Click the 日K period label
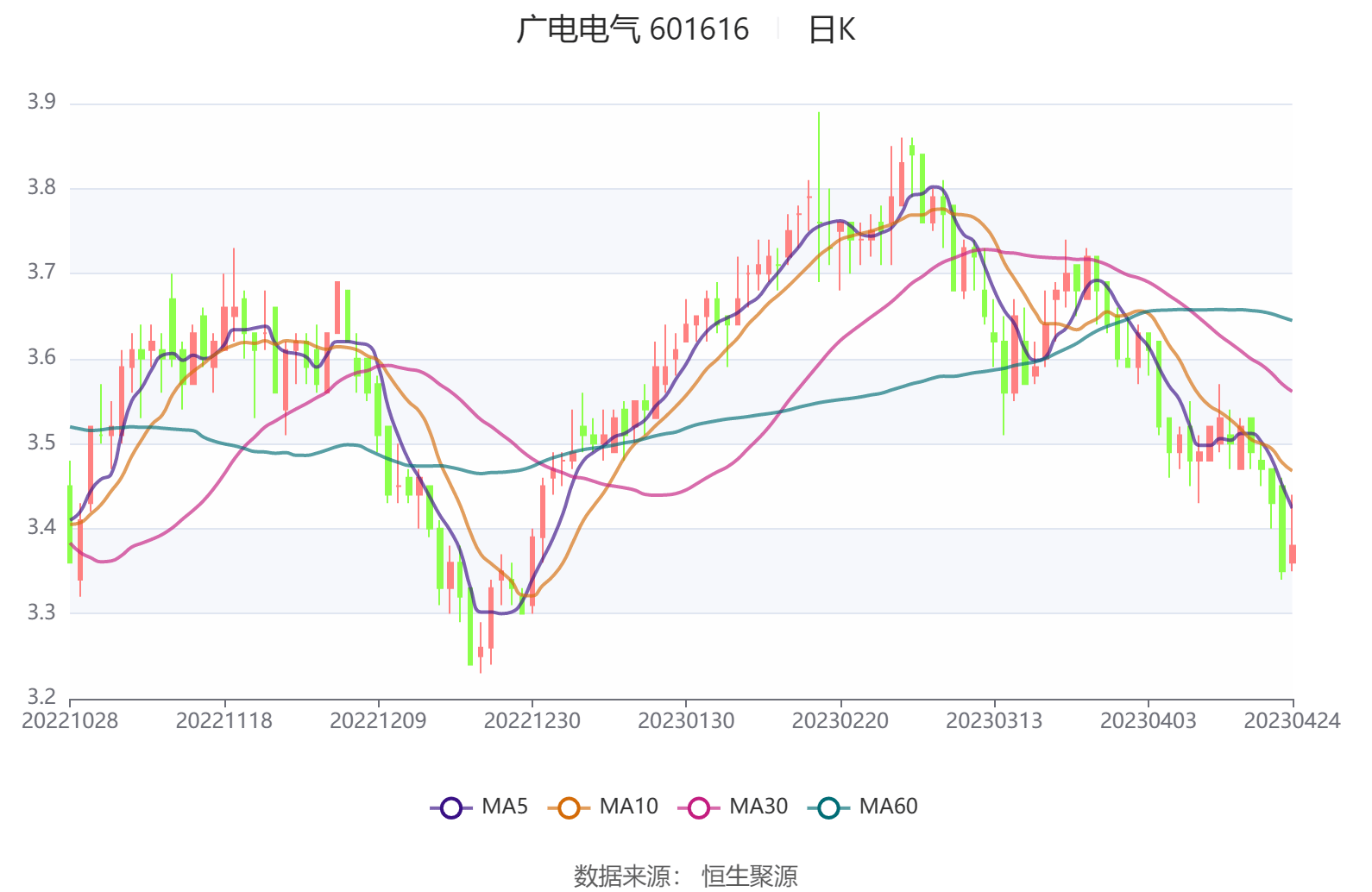Viewport: 1372px width, 892px height. (831, 29)
